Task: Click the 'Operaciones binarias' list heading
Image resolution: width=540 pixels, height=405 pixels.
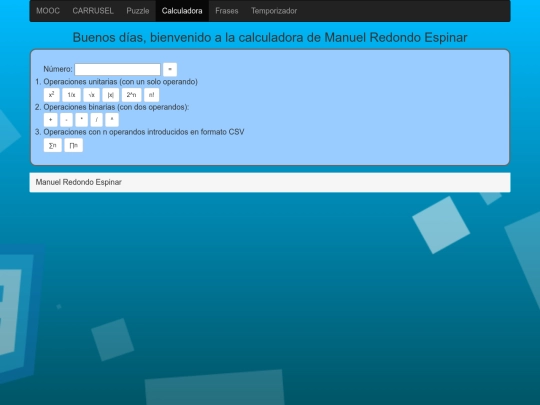Action: [116, 107]
